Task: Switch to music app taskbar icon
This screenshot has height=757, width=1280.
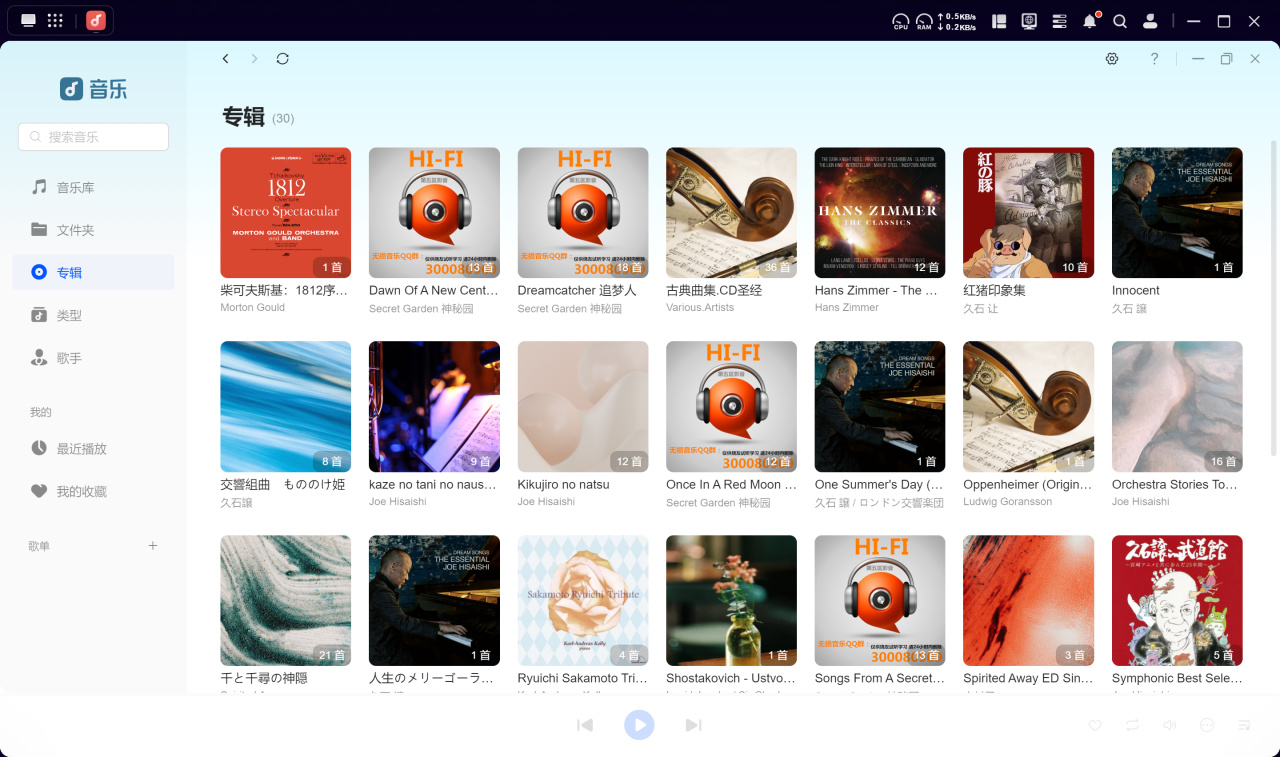Action: 96,21
